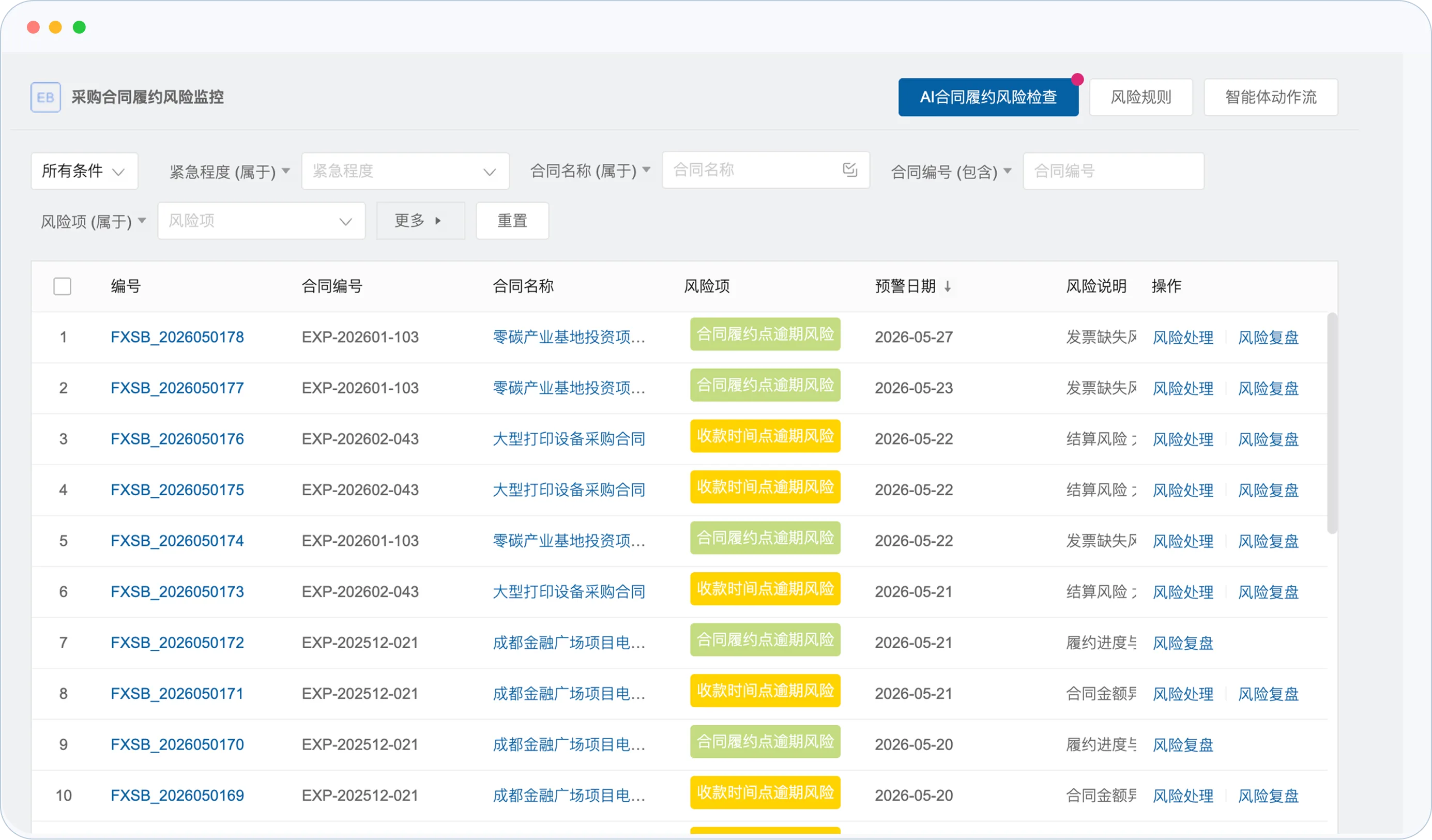This screenshot has height=840, width=1432.
Task: Click the red macOS close button
Action: [34, 27]
